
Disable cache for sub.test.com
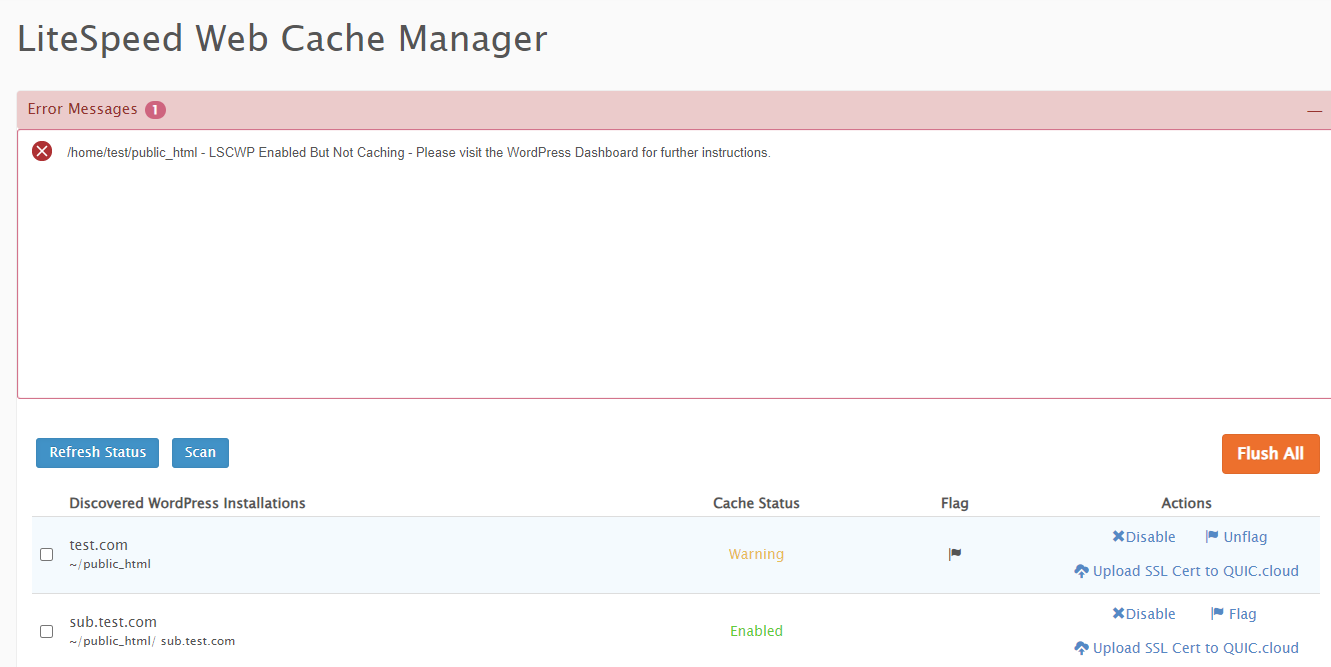click(1143, 614)
